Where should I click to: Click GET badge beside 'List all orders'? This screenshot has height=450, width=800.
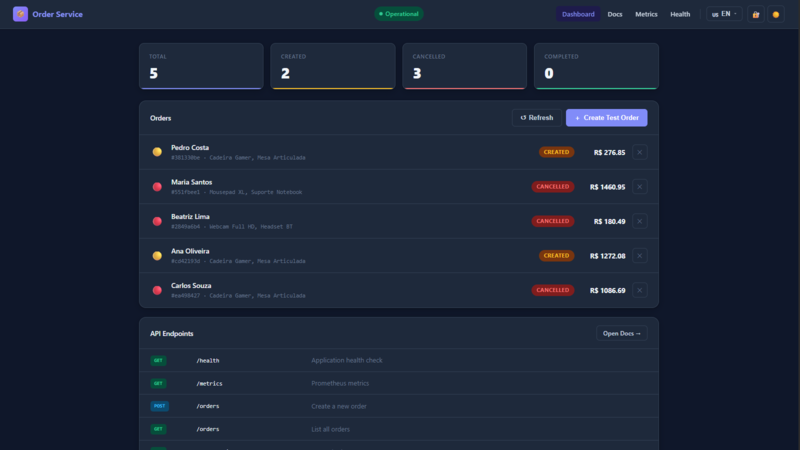[158, 429]
